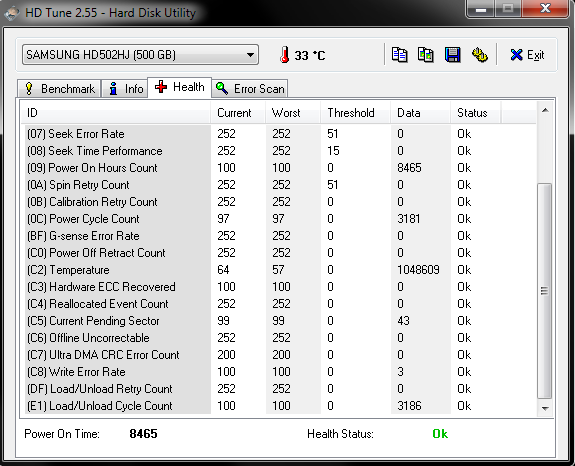The height and width of the screenshot is (466, 575).
Task: Select the Health tab
Action: 180,87
